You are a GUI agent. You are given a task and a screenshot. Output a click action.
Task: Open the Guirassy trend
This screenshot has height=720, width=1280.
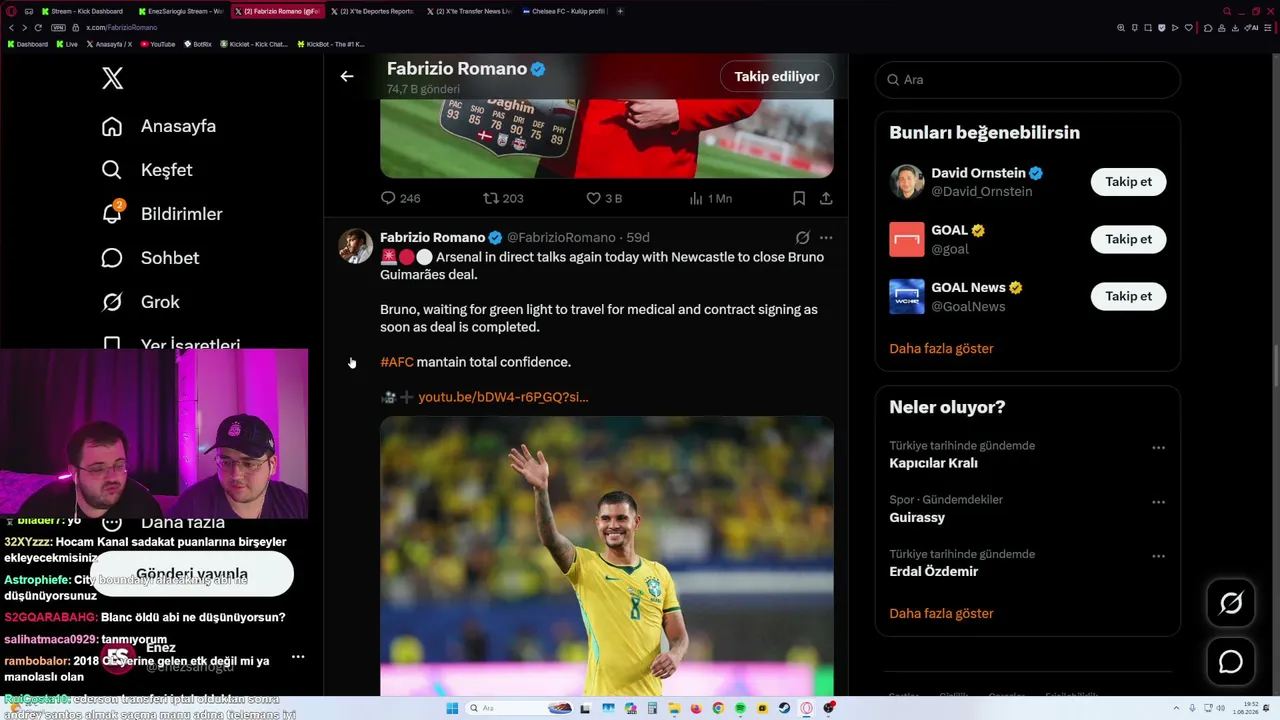pyautogui.click(x=917, y=517)
